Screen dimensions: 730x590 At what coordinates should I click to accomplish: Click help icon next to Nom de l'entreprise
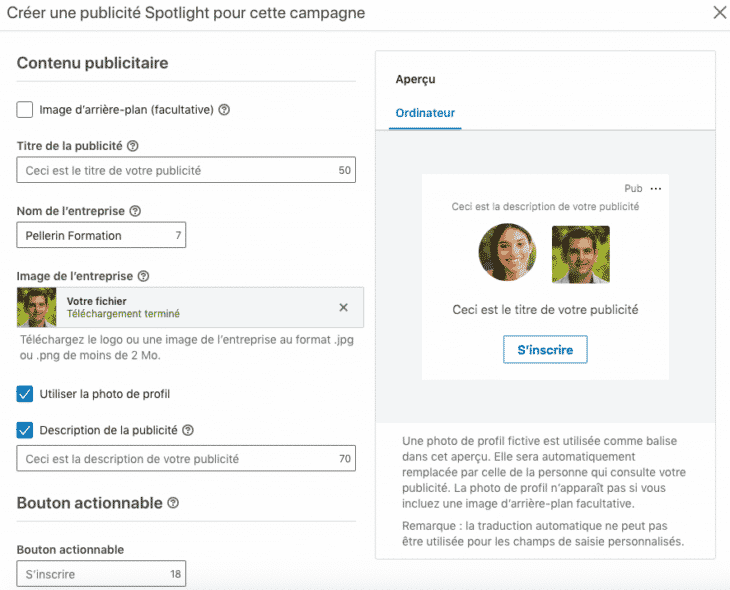click(x=135, y=211)
